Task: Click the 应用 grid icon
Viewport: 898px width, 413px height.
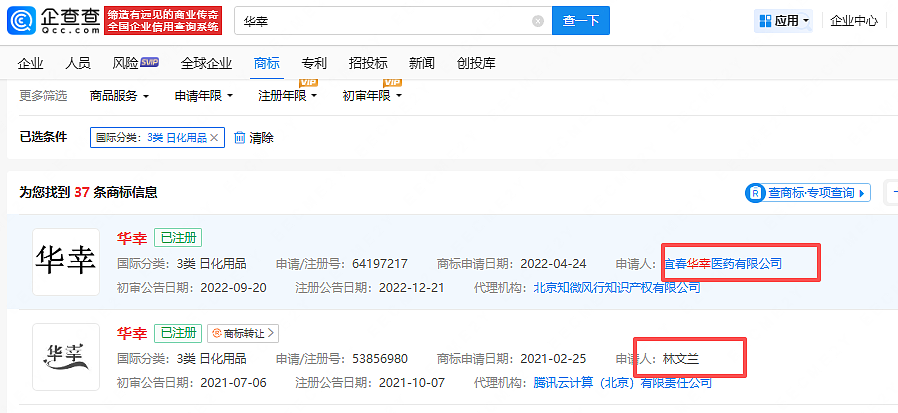Action: coord(765,21)
